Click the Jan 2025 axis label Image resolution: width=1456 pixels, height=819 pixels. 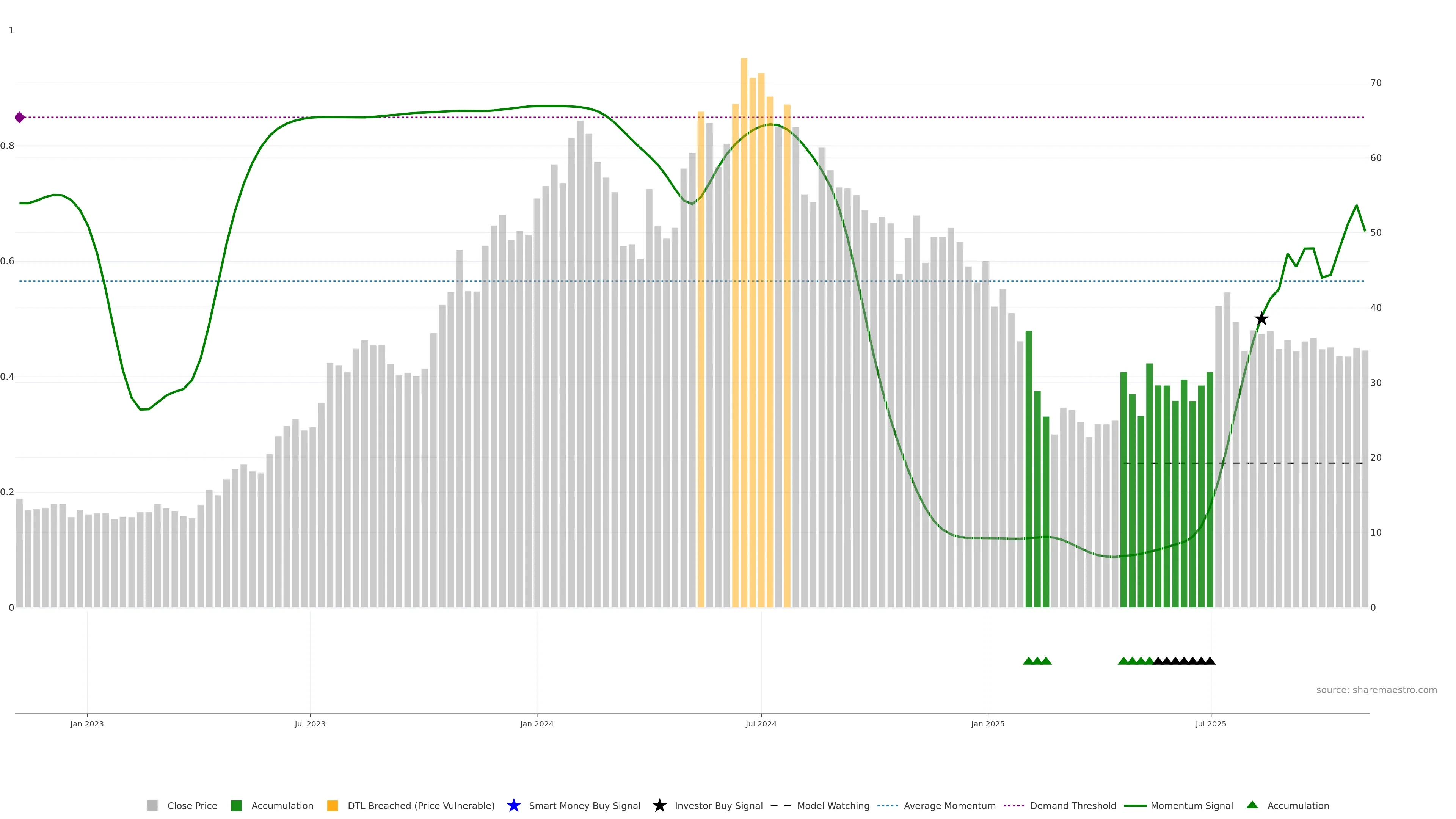pos(987,723)
